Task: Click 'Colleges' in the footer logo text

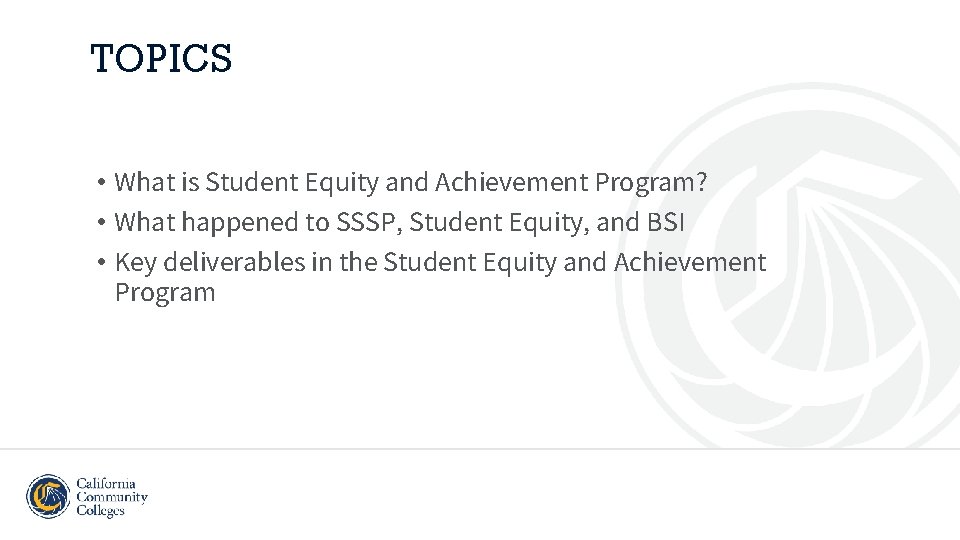Action: click(100, 511)
